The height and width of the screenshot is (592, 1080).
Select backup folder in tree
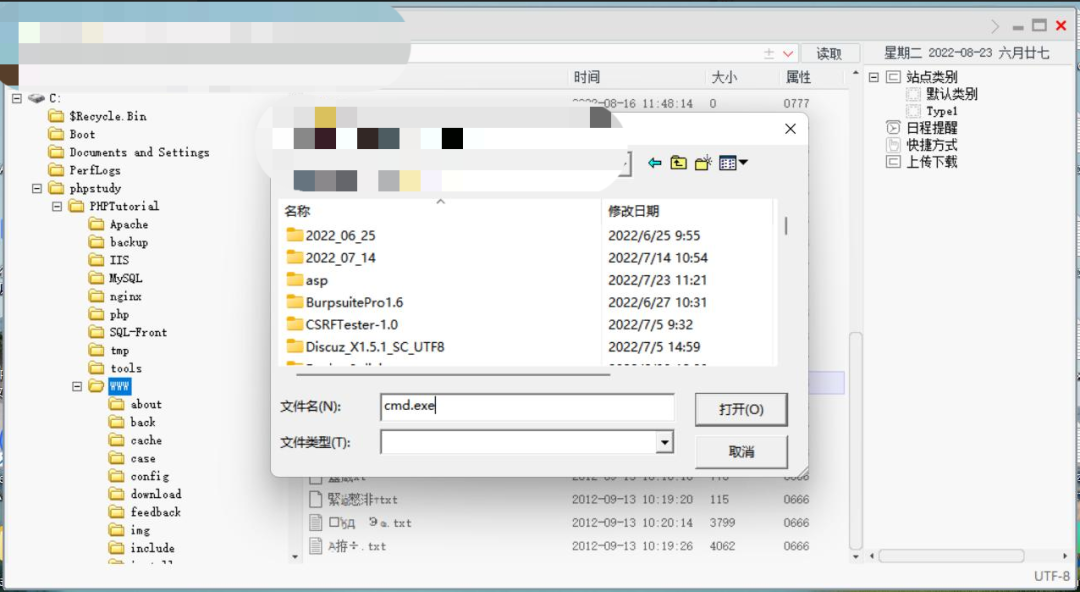(x=118, y=242)
